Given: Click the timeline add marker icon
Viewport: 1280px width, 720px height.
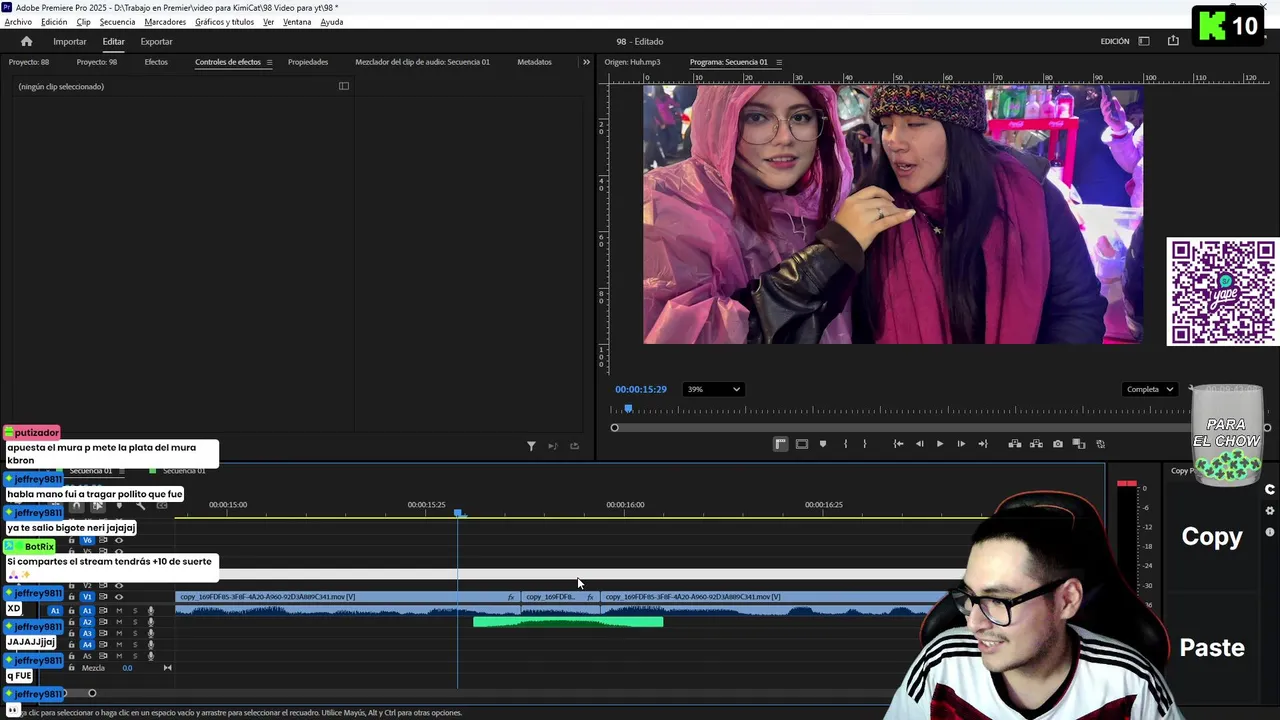Looking at the screenshot, I should [x=119, y=506].
